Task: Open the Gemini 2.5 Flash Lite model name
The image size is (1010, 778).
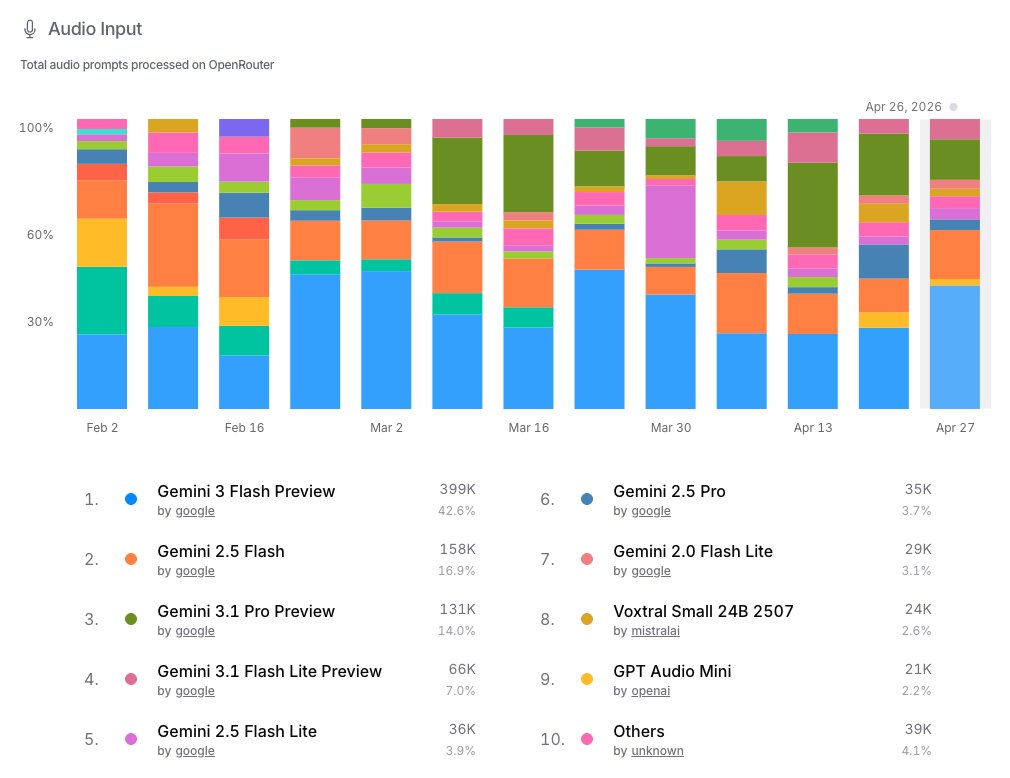Action: coord(237,731)
